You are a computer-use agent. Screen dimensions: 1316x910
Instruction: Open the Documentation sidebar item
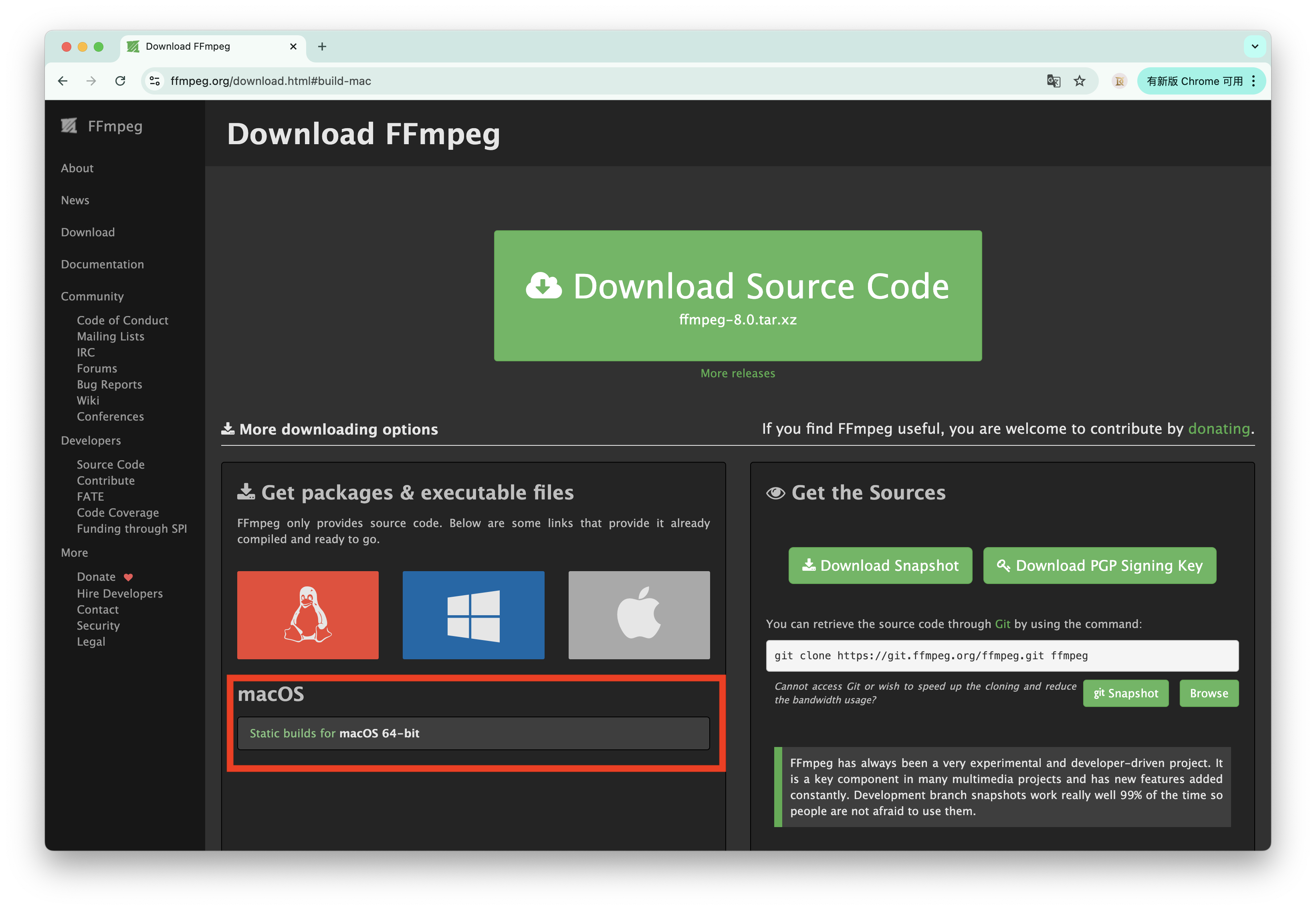click(x=103, y=264)
